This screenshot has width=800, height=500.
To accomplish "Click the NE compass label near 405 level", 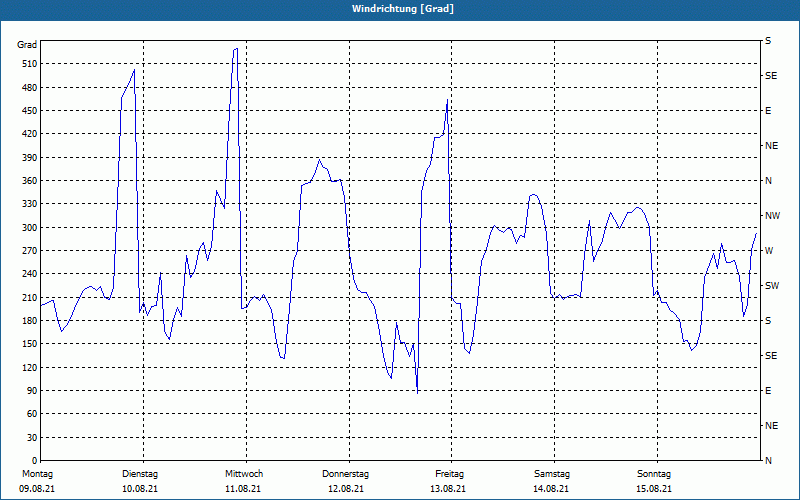I will [772, 146].
